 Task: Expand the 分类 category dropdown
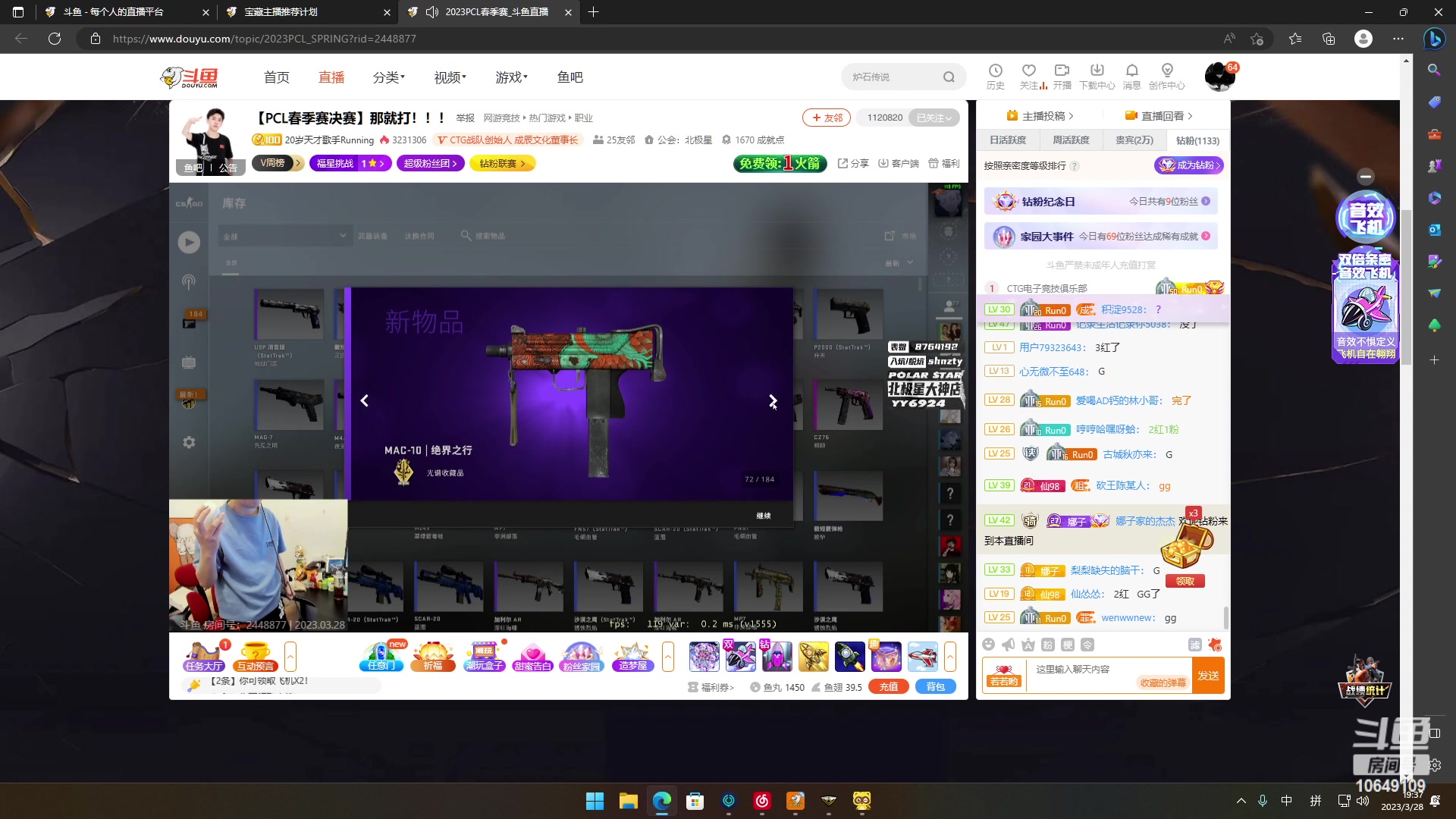click(x=388, y=77)
